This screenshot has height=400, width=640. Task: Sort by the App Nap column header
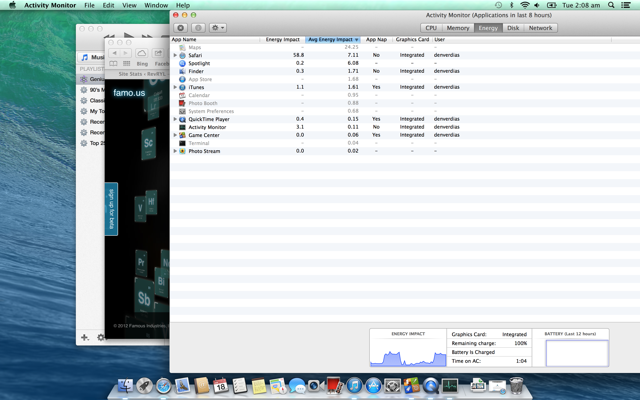[376, 40]
